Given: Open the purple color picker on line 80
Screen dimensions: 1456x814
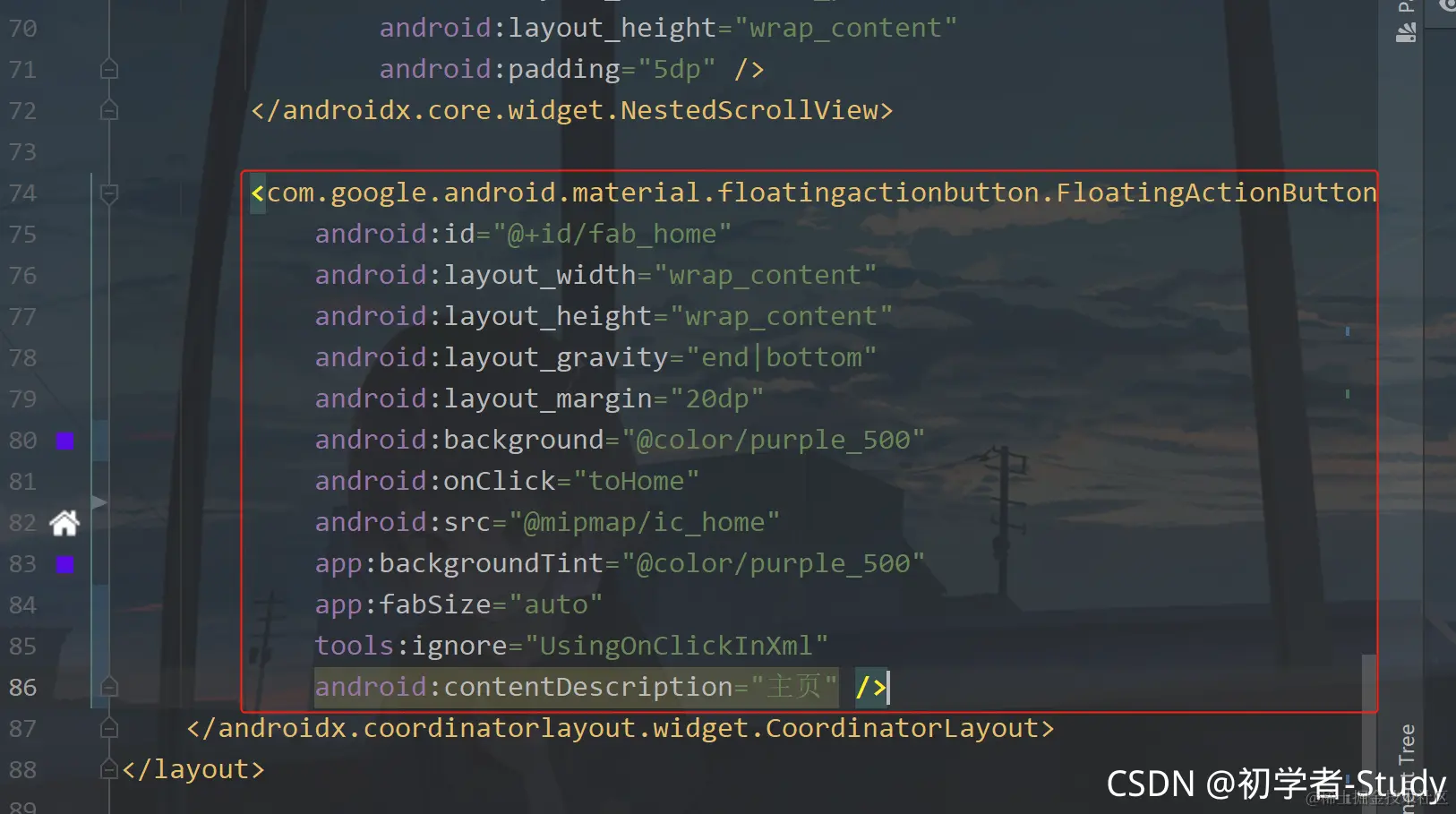Looking at the screenshot, I should 65,441.
